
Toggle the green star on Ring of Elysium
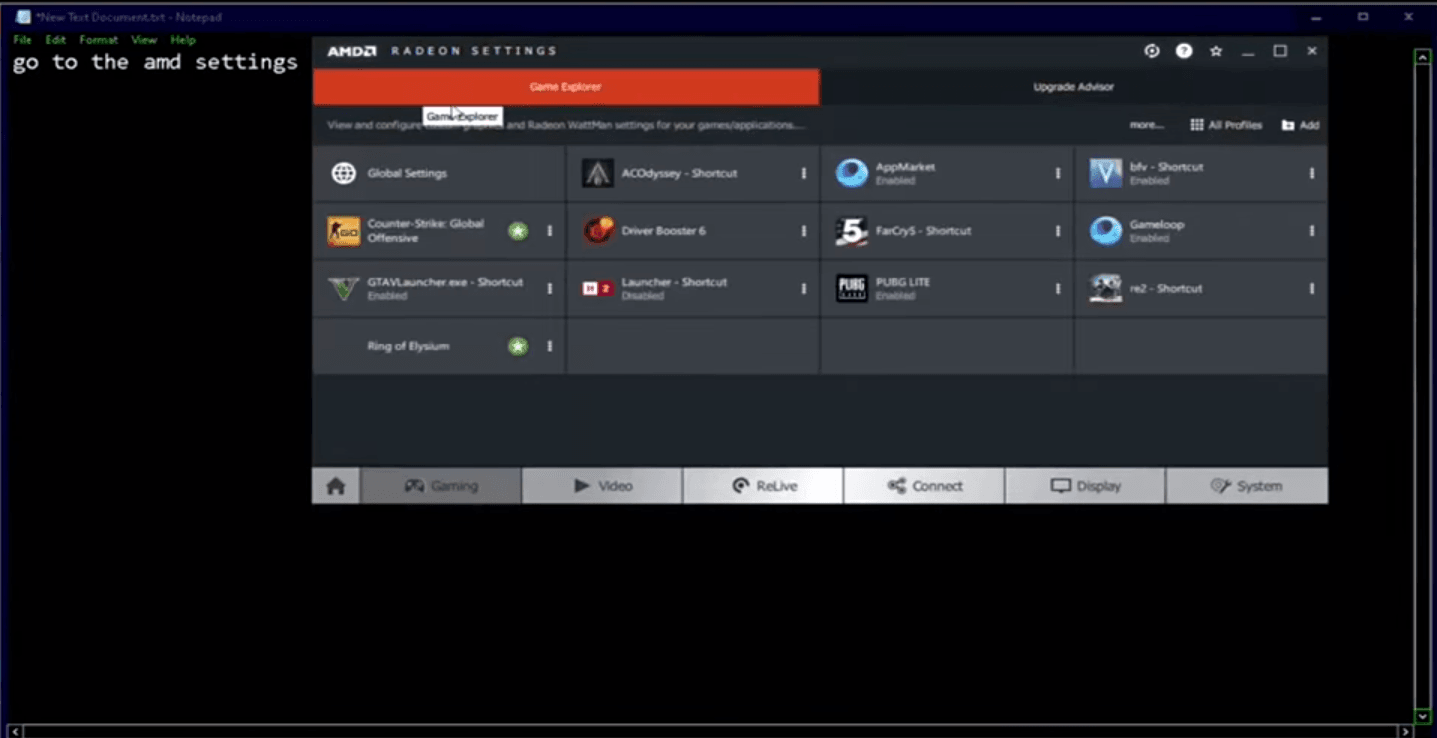518,346
